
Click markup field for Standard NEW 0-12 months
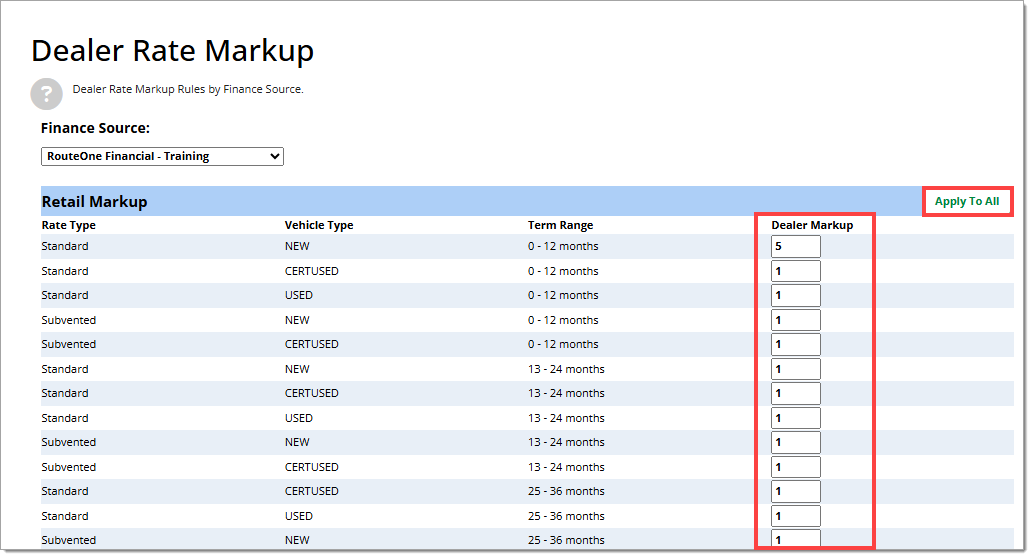pyautogui.click(x=795, y=246)
